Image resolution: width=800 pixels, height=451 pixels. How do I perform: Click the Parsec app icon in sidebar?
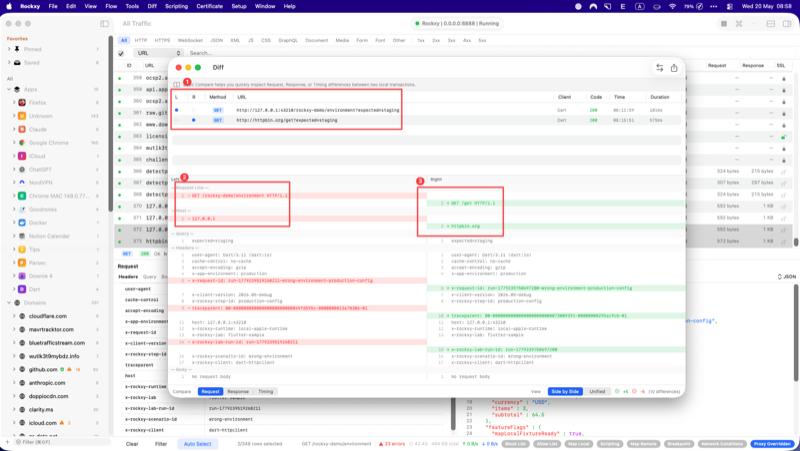click(x=22, y=263)
